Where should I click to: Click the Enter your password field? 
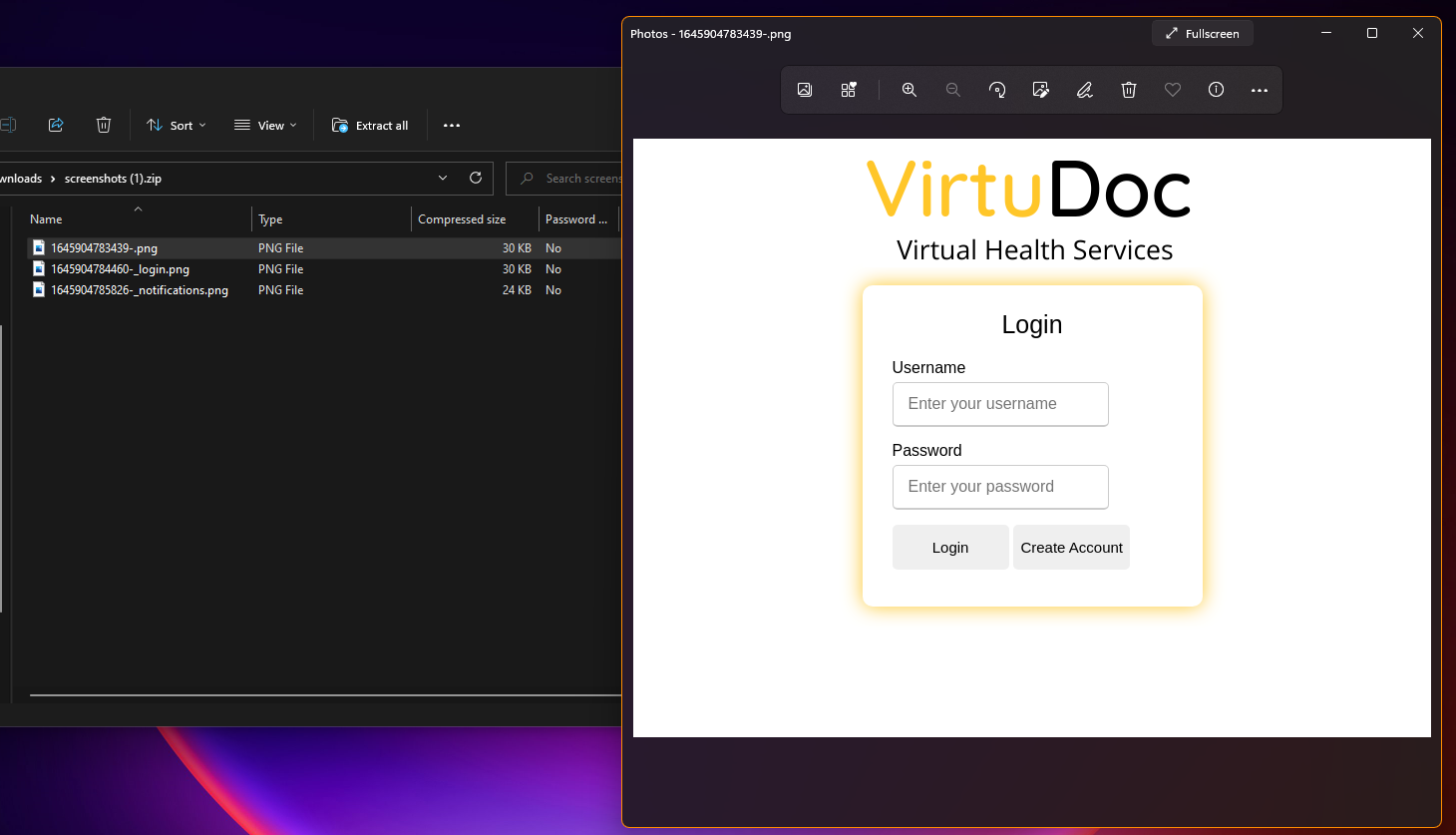(1000, 487)
